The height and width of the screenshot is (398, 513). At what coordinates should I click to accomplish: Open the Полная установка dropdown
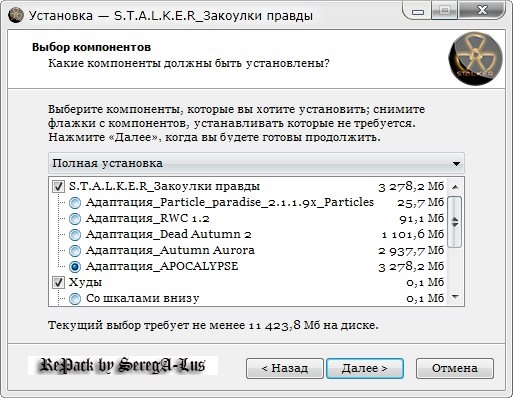pyautogui.click(x=256, y=163)
